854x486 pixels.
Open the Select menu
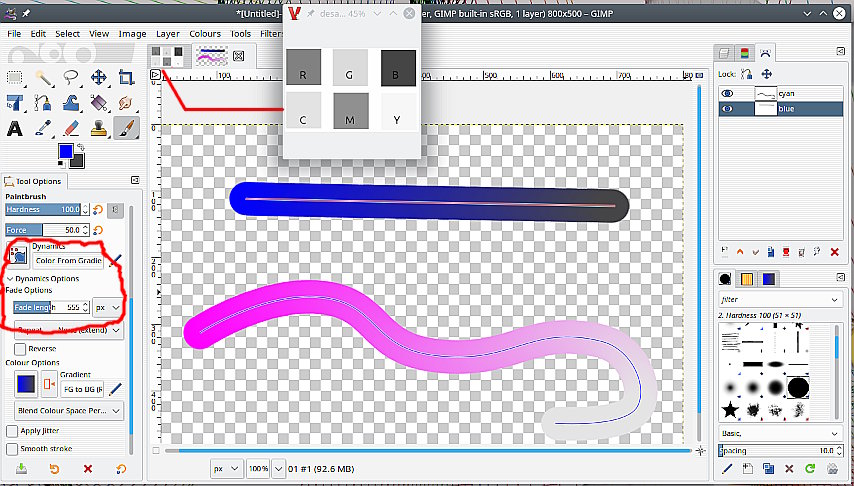coord(68,34)
